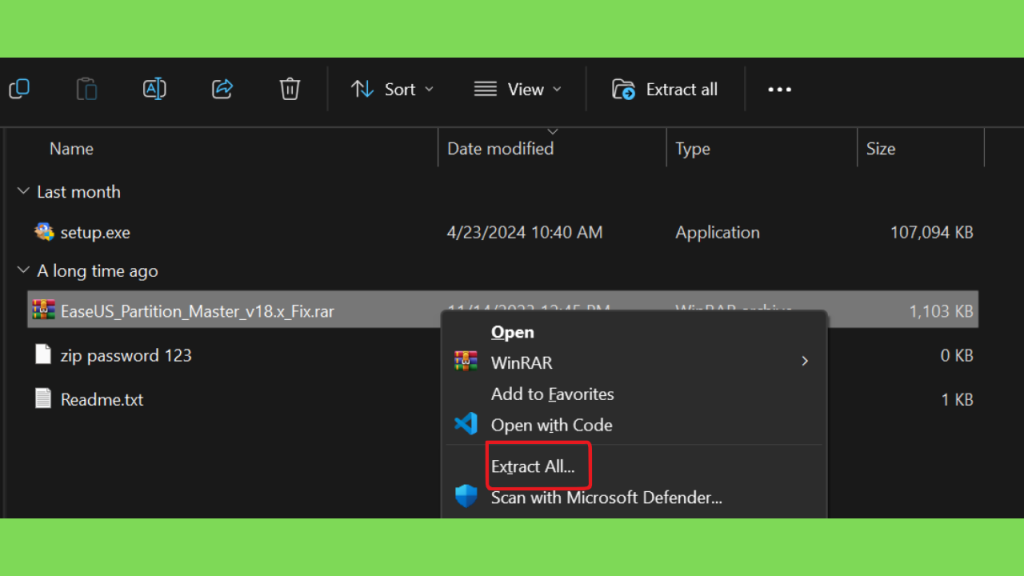
Task: Choose Open with Code menu entry
Action: pos(552,425)
